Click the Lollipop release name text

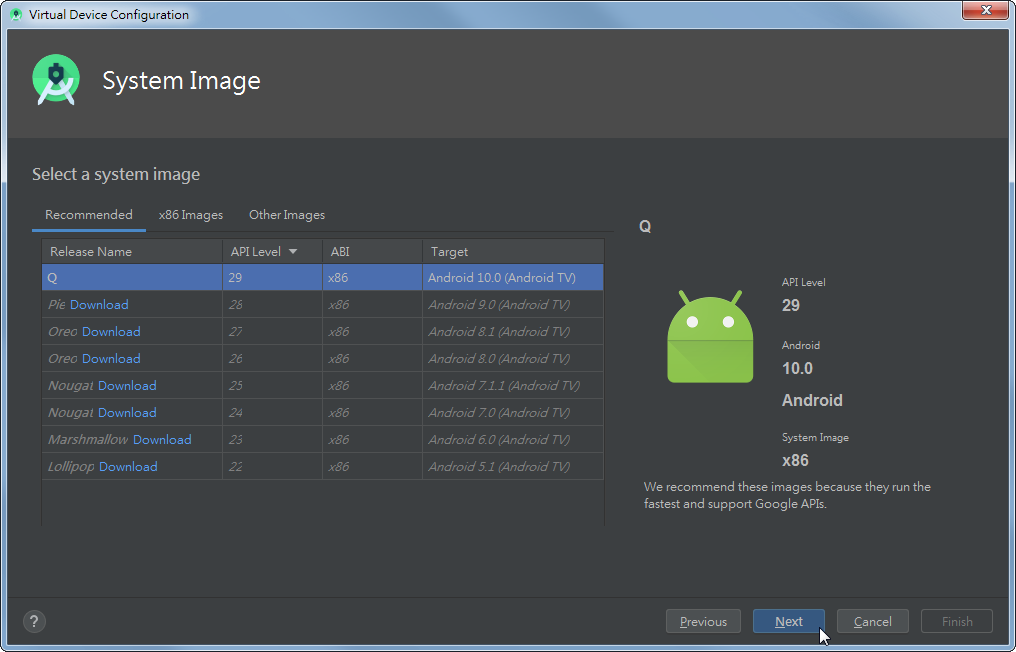tap(71, 467)
